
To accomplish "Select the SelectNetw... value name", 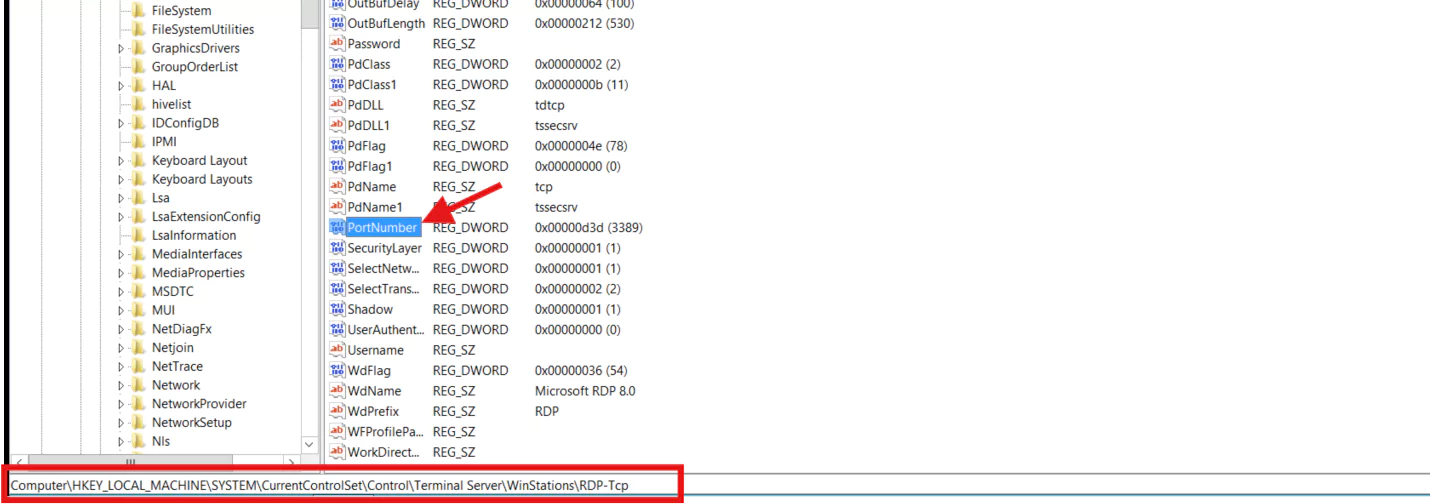I will coord(385,269).
